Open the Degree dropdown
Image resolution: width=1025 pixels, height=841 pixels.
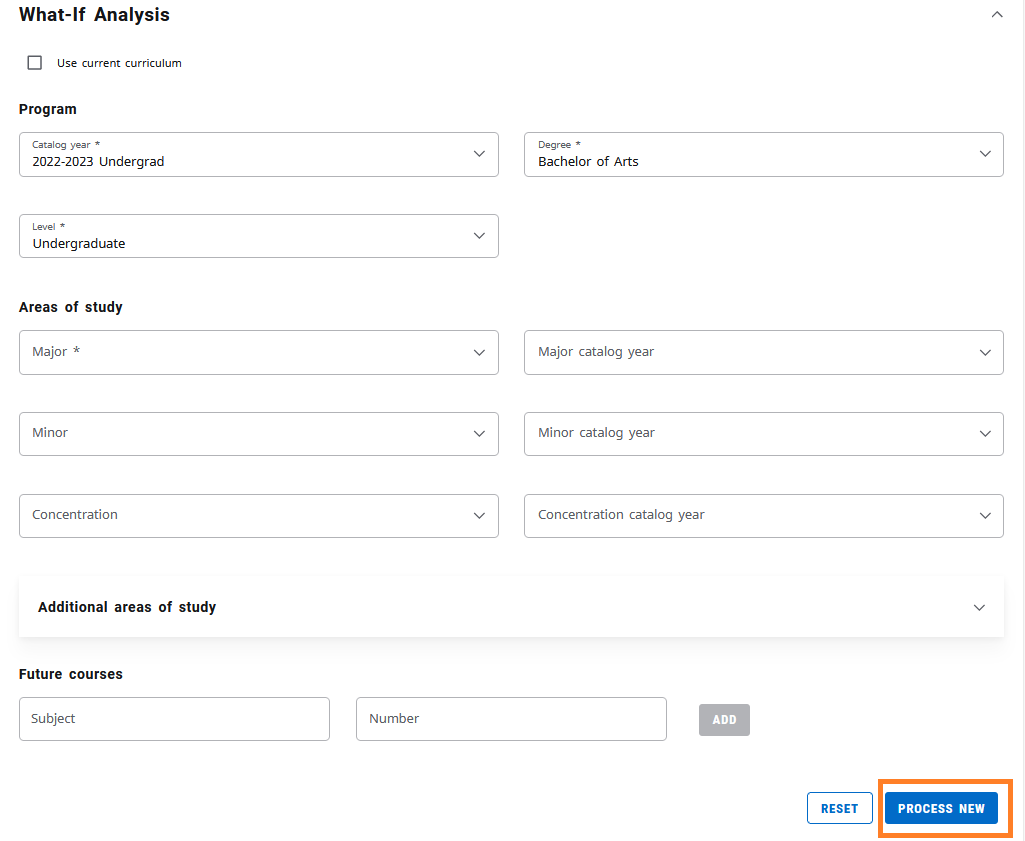(x=764, y=154)
